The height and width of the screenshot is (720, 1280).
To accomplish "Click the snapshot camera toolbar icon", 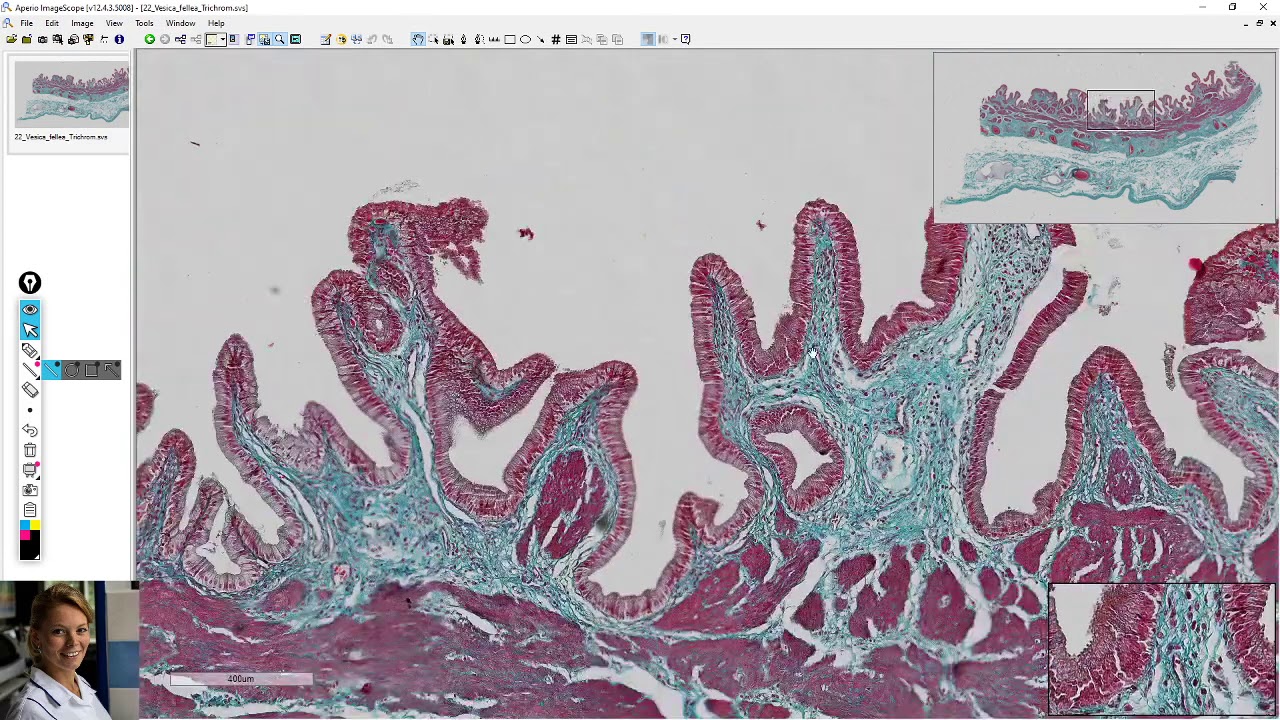I will click(x=42, y=39).
